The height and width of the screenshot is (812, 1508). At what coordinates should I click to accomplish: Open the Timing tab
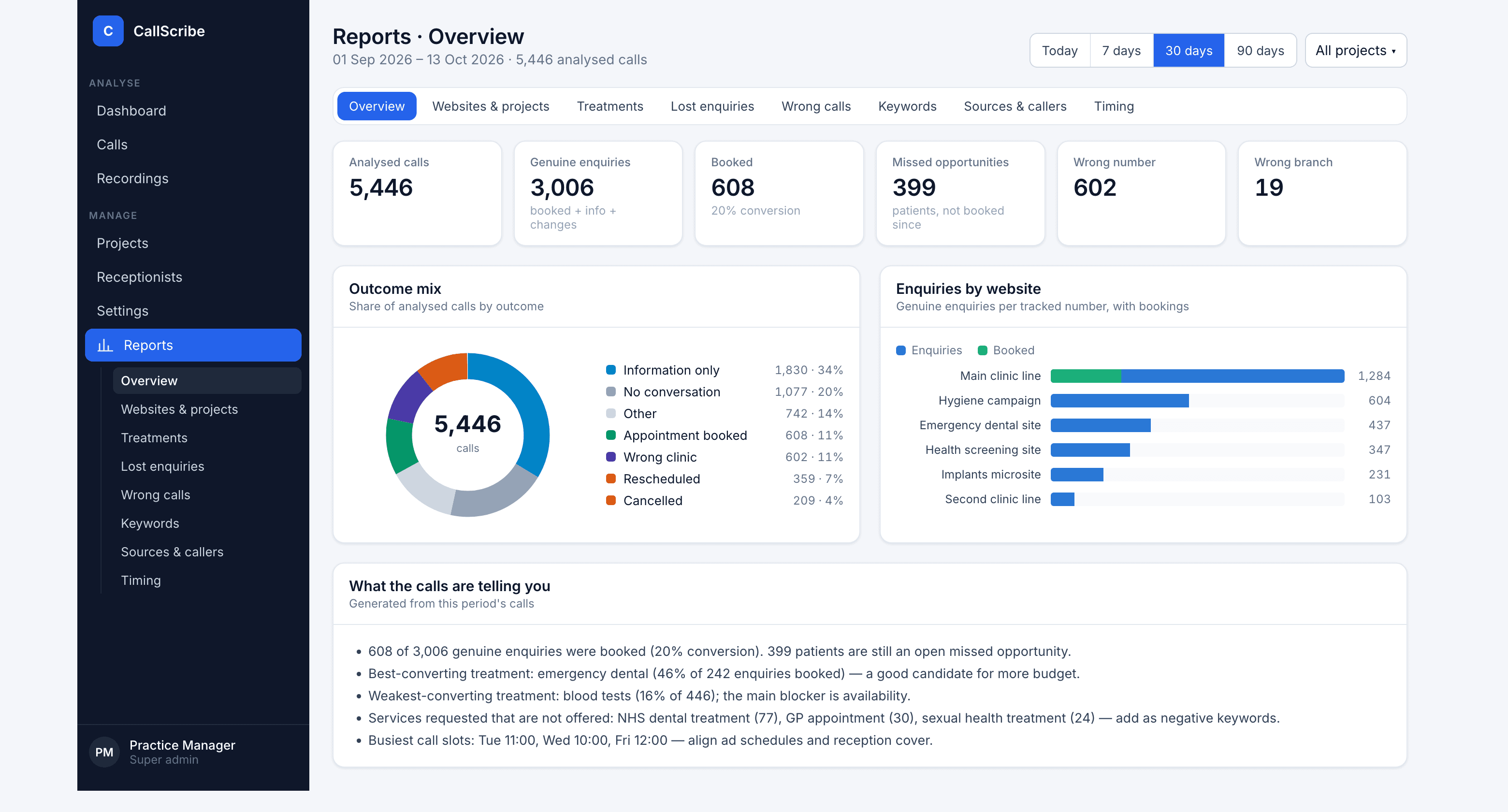[1114, 106]
